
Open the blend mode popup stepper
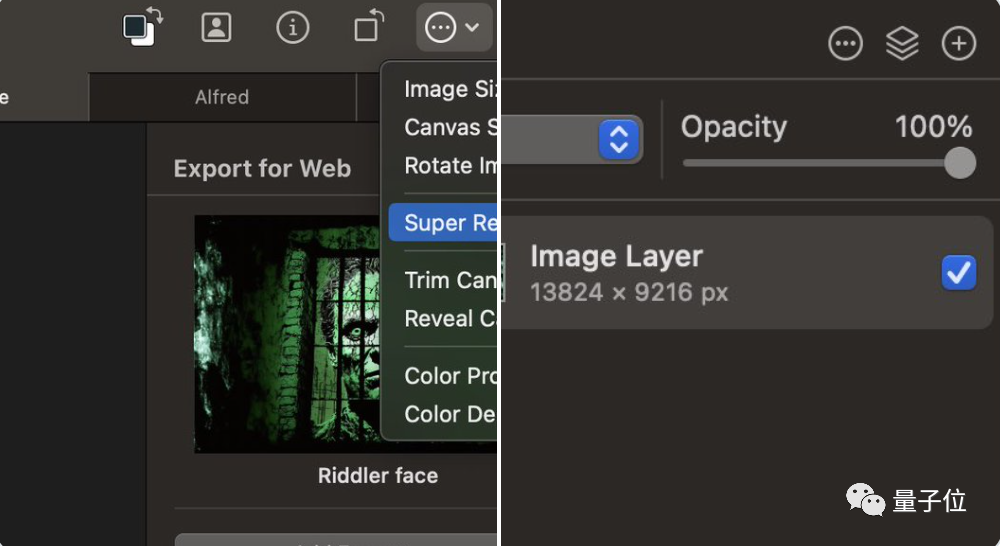619,140
